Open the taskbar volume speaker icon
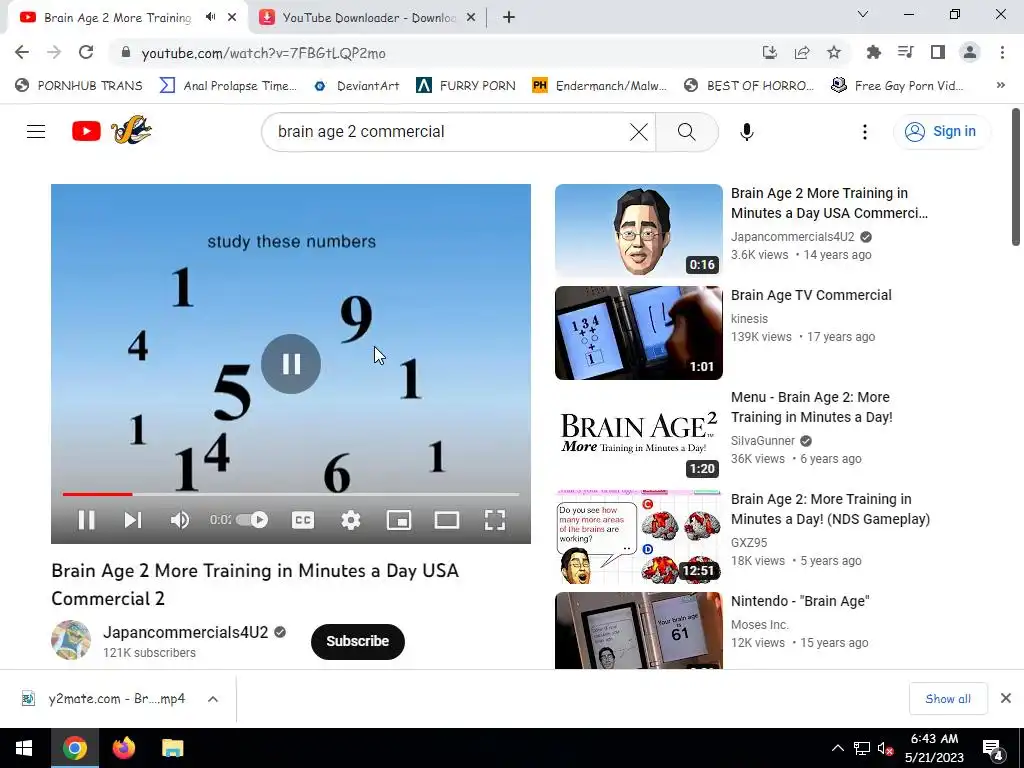 click(x=886, y=748)
